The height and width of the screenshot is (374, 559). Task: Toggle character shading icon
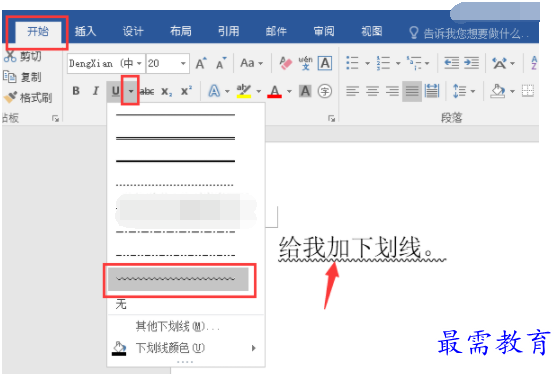point(305,91)
